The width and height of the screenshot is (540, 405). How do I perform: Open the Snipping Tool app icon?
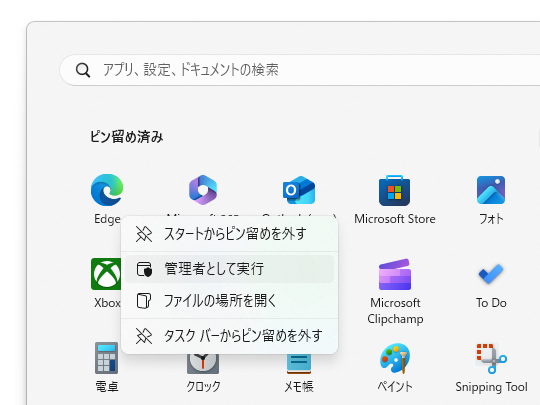tap(491, 358)
